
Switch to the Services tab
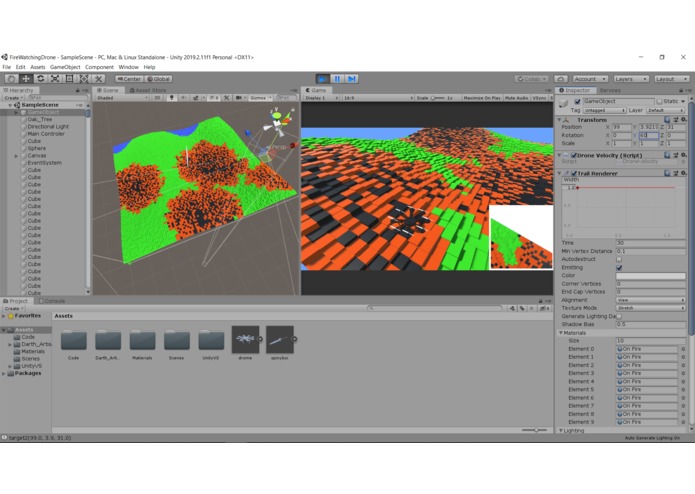coord(610,90)
